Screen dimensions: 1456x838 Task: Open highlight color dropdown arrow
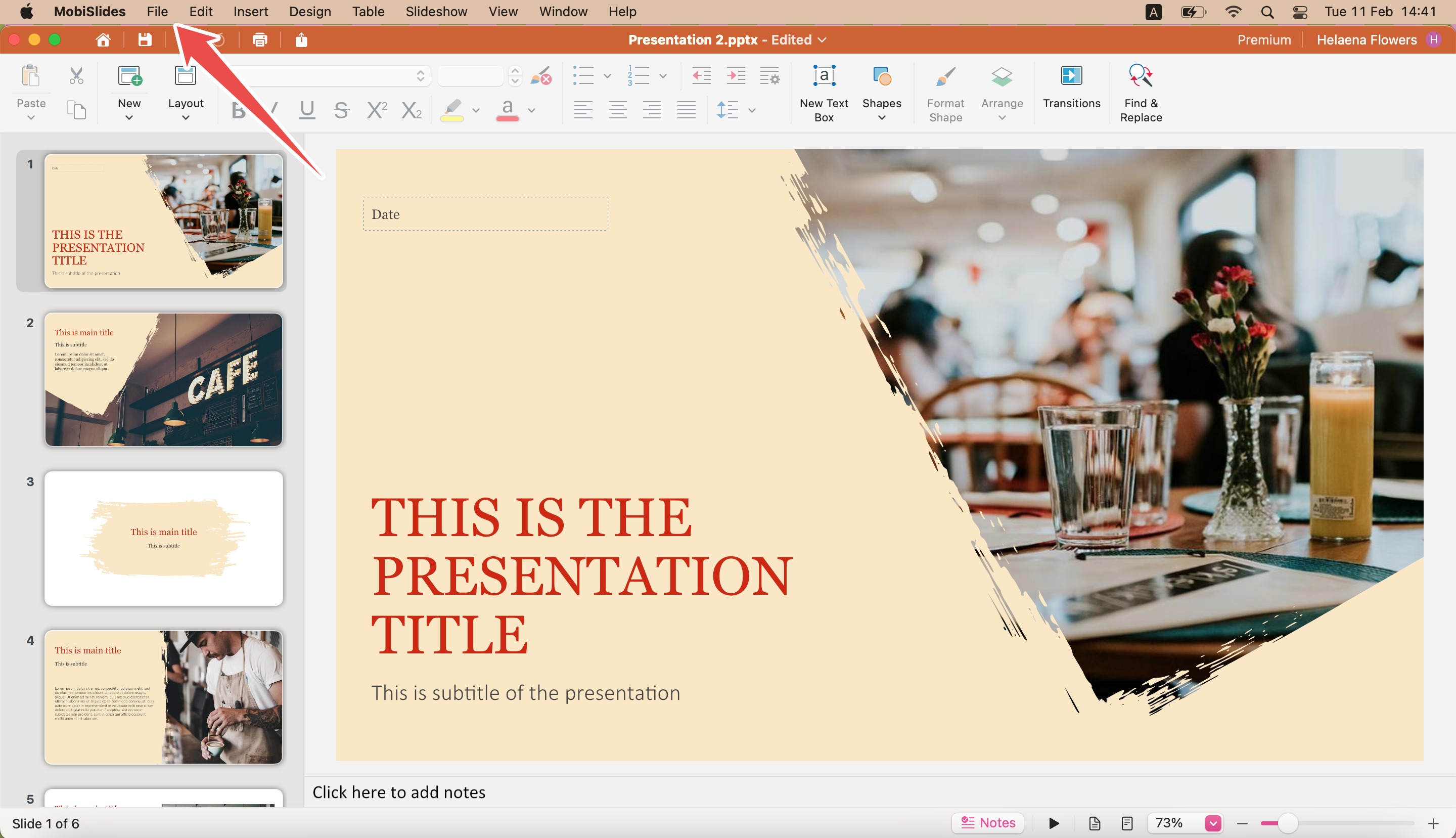coord(476,111)
